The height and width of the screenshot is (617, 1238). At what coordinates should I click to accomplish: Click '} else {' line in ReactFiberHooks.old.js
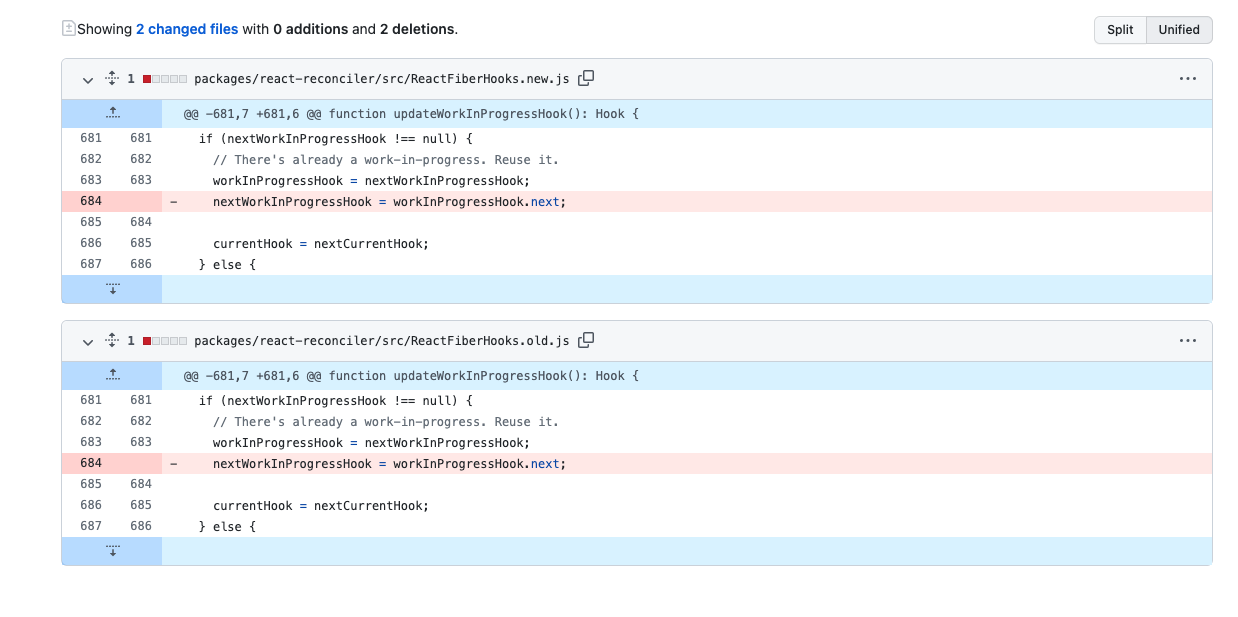click(x=227, y=526)
